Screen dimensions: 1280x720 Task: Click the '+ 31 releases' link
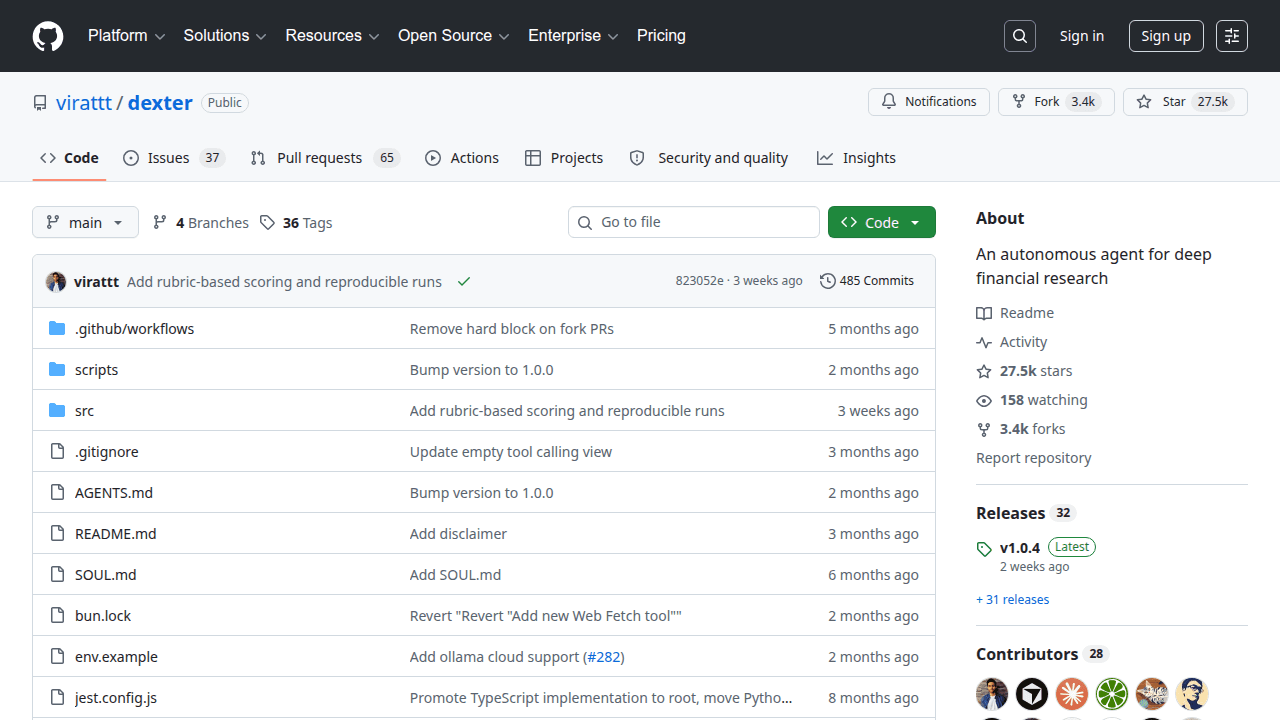tap(1013, 600)
